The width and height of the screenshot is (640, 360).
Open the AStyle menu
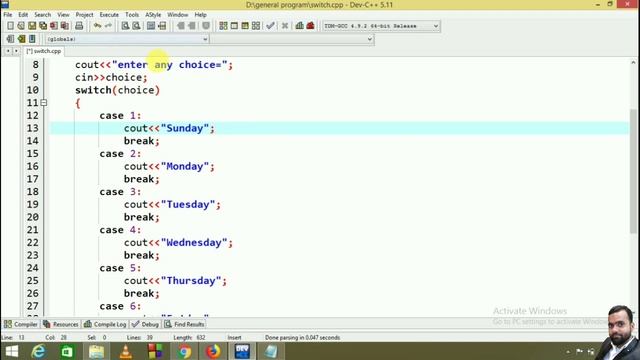coord(153,15)
